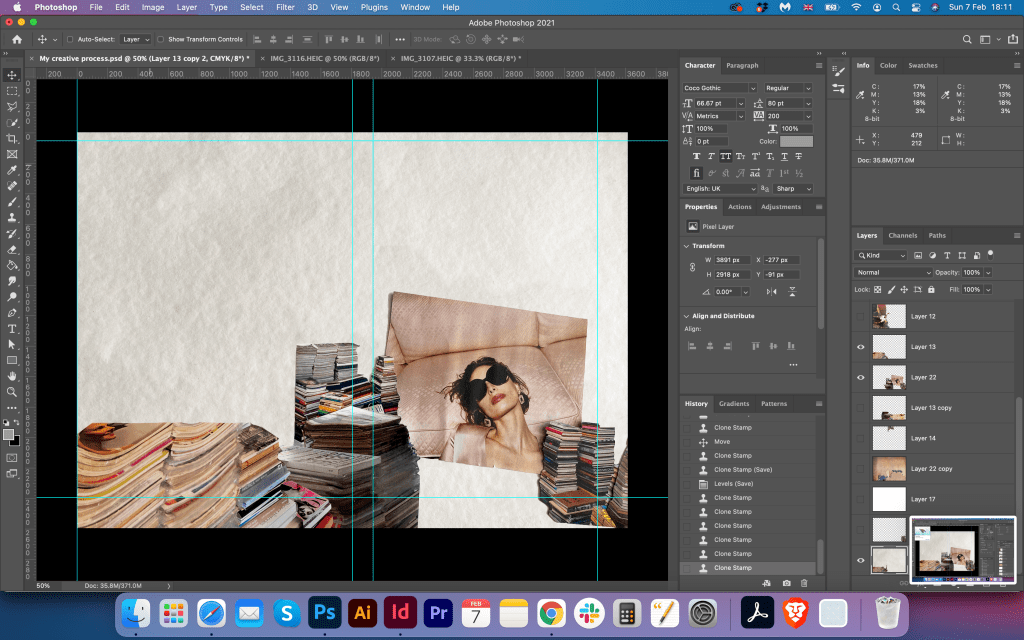
Task: Select the Crop tool
Action: click(x=12, y=138)
